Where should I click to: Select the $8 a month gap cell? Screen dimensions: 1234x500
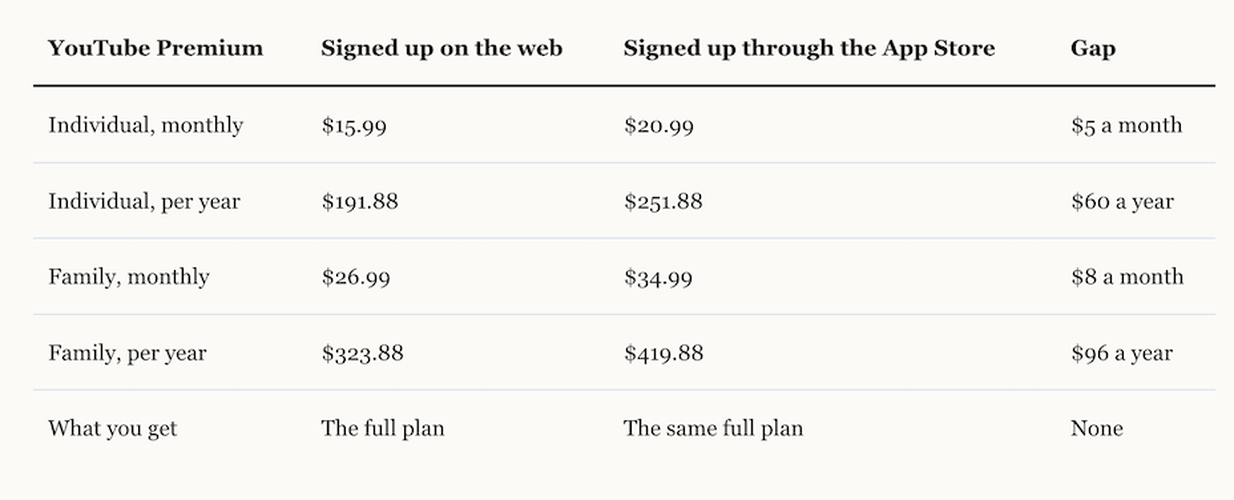(x=1127, y=277)
